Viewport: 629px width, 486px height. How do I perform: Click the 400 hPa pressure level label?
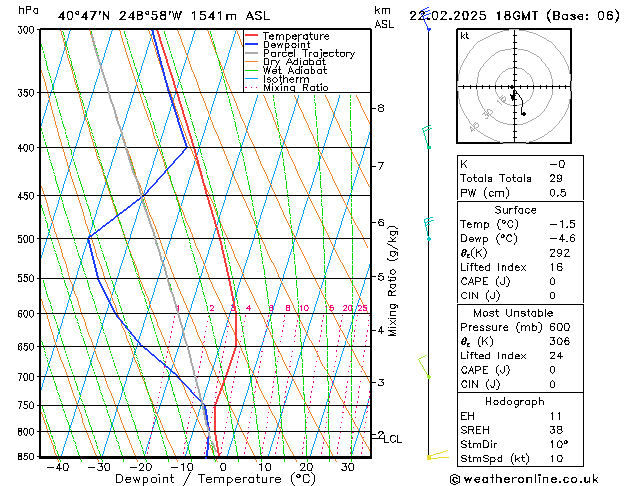(28, 148)
